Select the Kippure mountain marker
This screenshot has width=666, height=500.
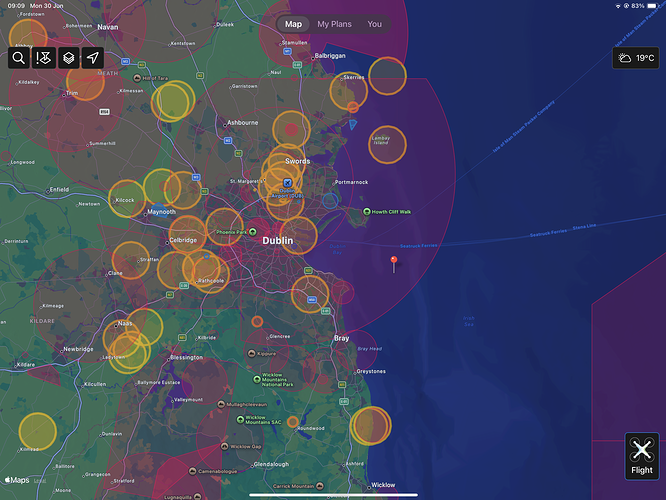tap(251, 353)
